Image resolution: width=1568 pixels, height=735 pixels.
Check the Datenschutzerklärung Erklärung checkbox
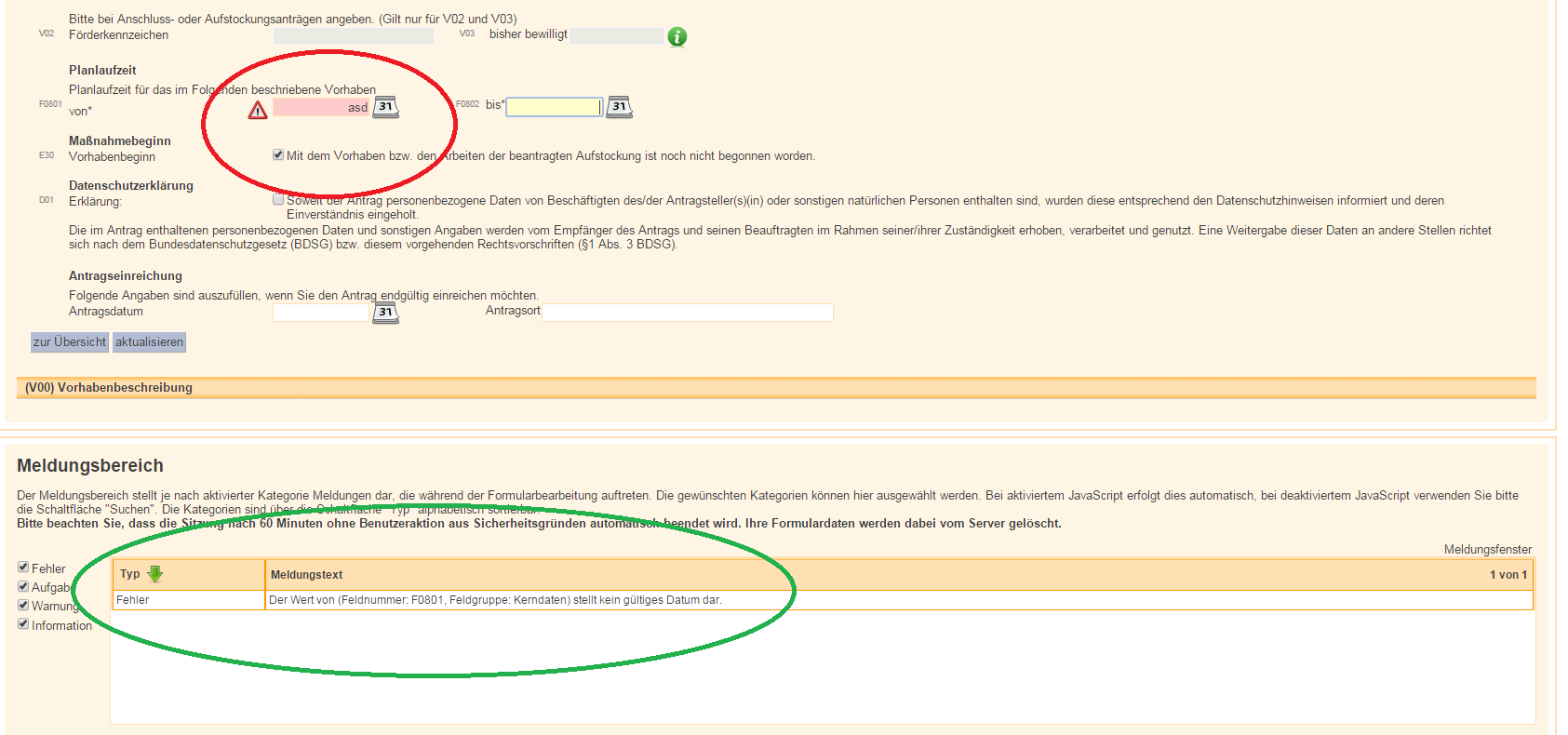[278, 199]
